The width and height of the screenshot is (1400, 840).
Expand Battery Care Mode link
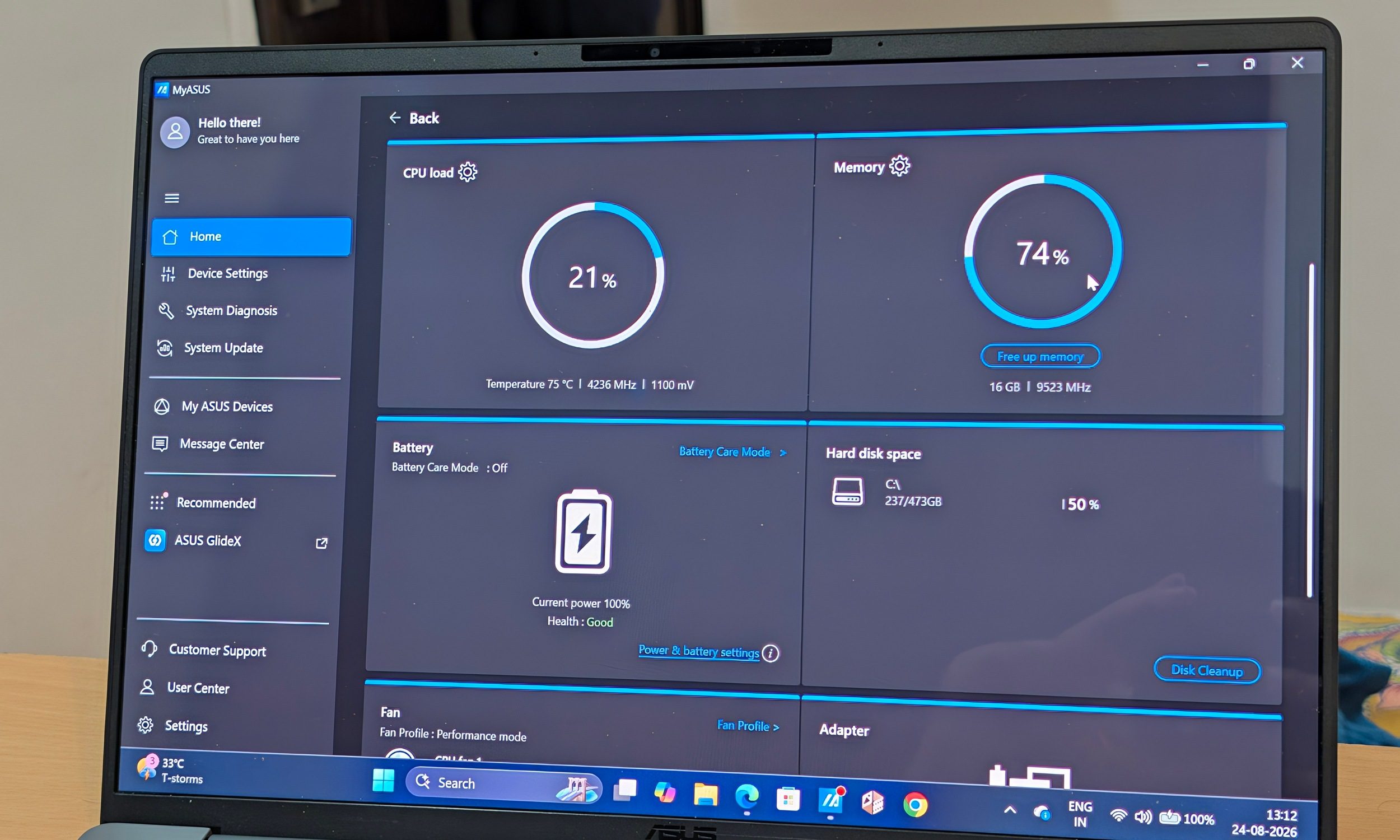point(733,452)
